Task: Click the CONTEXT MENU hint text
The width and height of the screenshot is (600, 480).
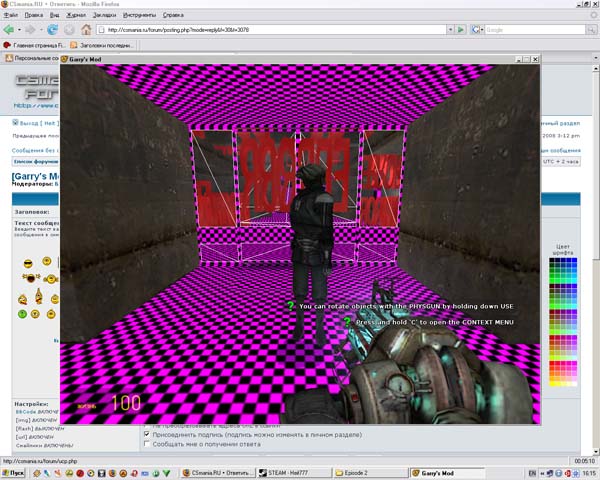Action: tap(435, 322)
